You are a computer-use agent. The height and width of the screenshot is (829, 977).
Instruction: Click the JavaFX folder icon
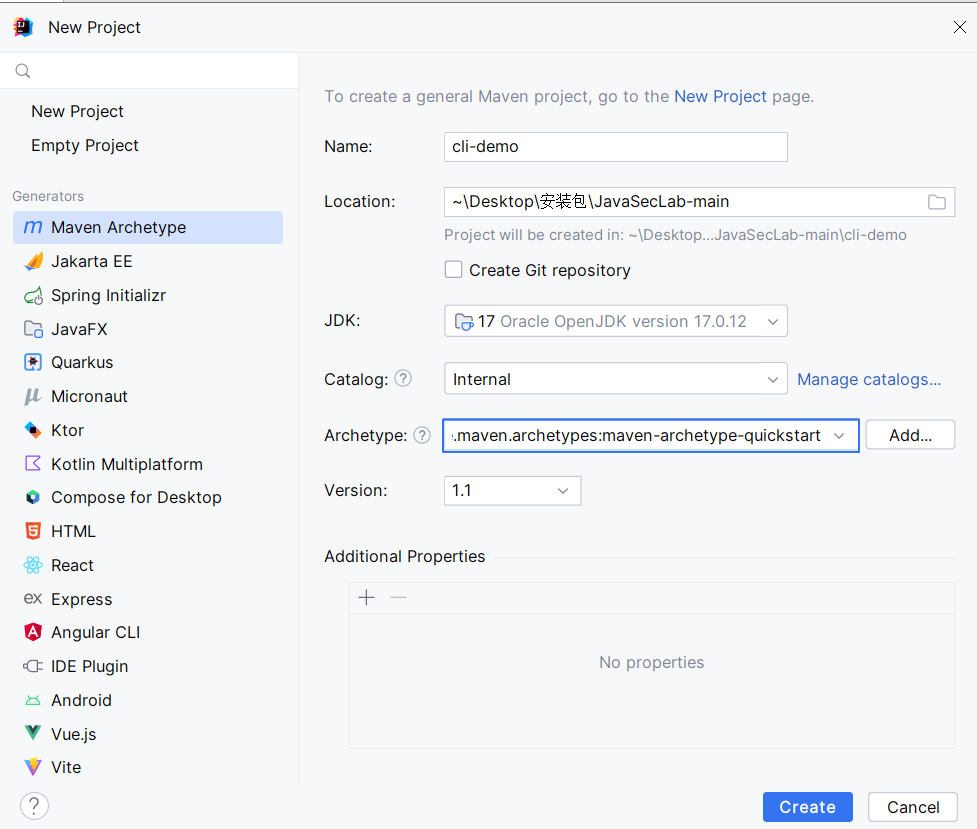point(33,329)
